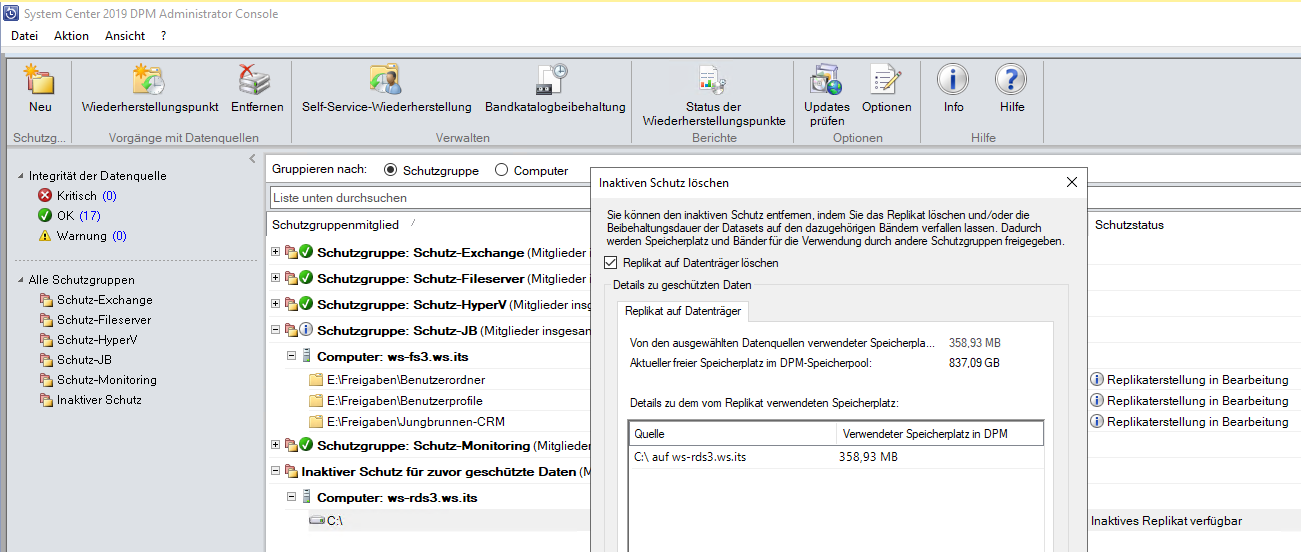Click the OK (17) filter link

click(79, 216)
